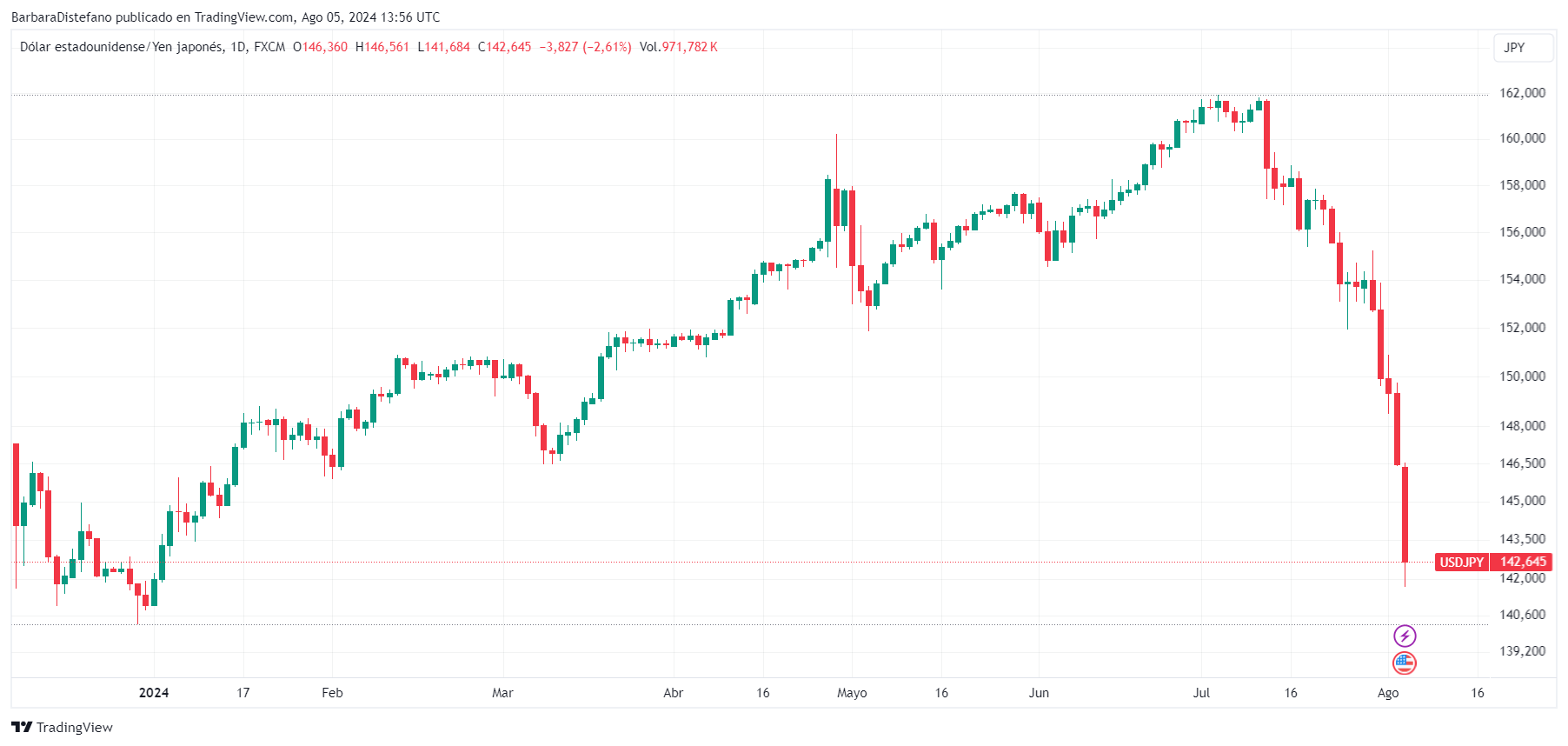Select the Jul marker on time axis
Image resolution: width=1568 pixels, height=746 pixels.
pyautogui.click(x=1201, y=693)
